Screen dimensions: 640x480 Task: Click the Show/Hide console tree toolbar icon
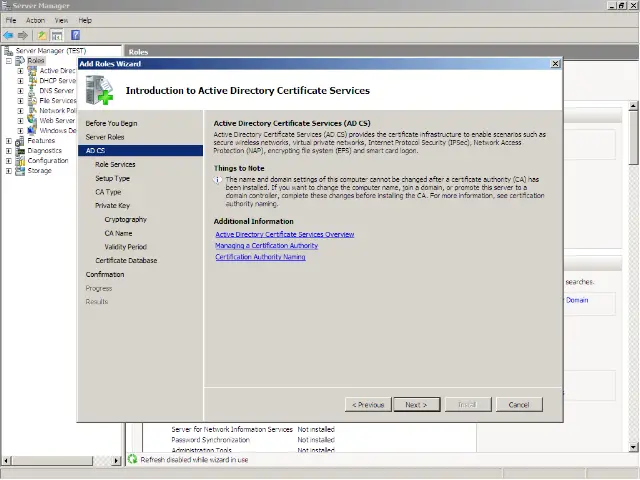[57, 36]
